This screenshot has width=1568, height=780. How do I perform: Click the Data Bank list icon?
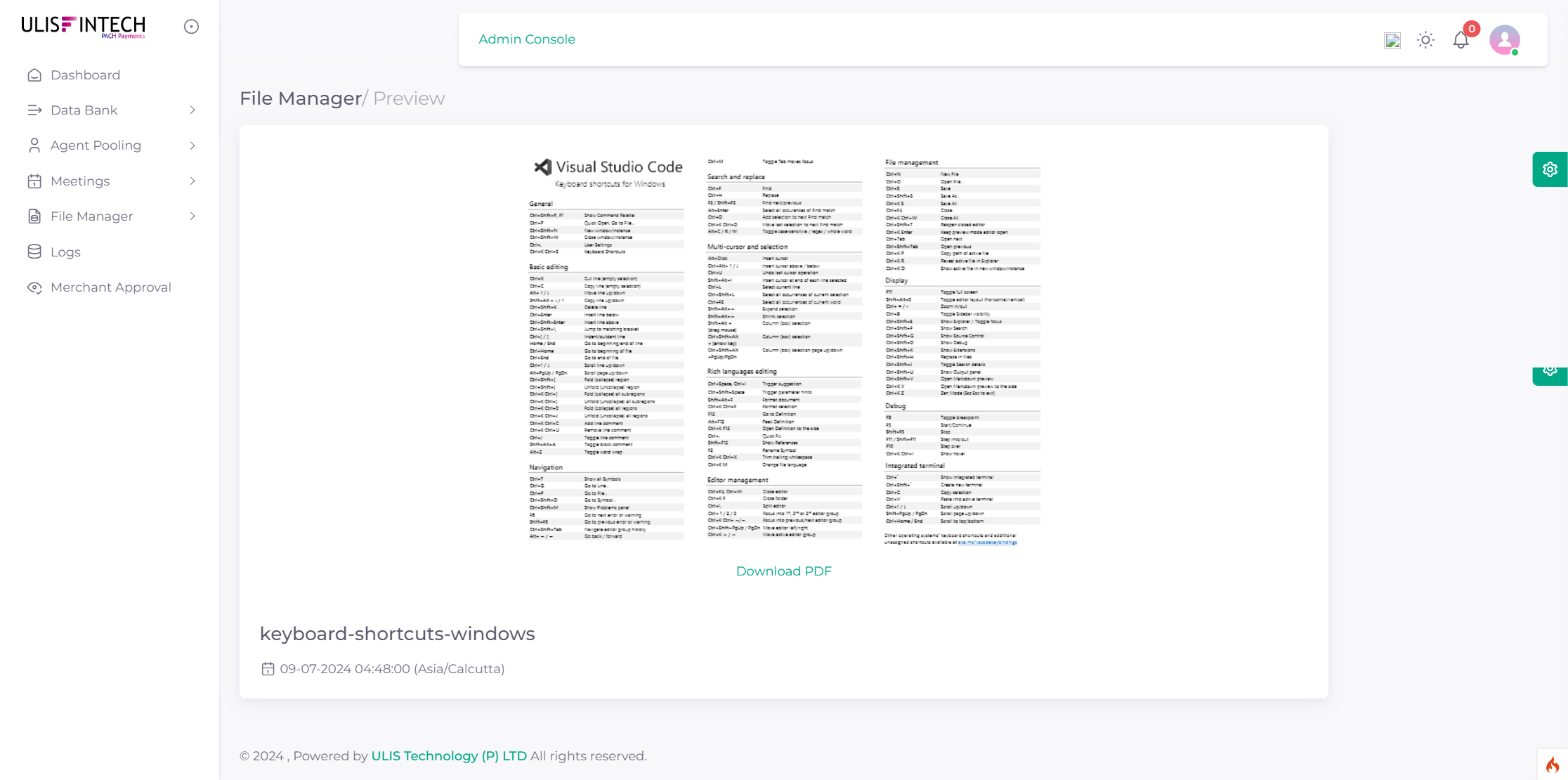click(x=34, y=110)
